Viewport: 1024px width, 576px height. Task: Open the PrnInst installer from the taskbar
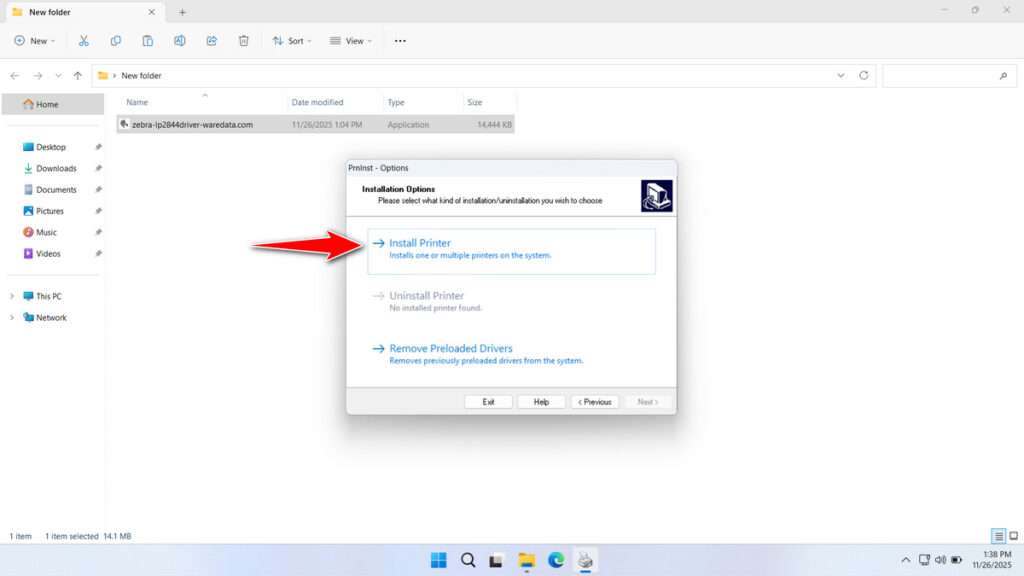click(585, 560)
